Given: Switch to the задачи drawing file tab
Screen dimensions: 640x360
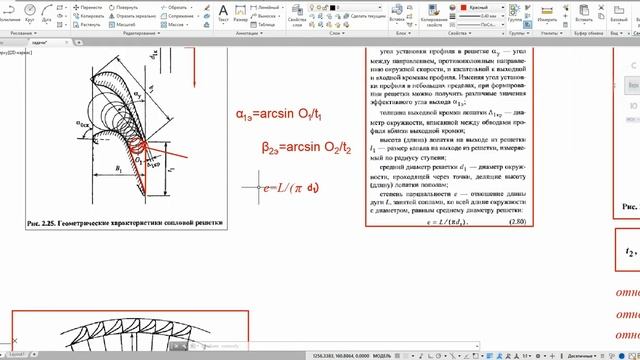Looking at the screenshot, I should pyautogui.click(x=40, y=42).
